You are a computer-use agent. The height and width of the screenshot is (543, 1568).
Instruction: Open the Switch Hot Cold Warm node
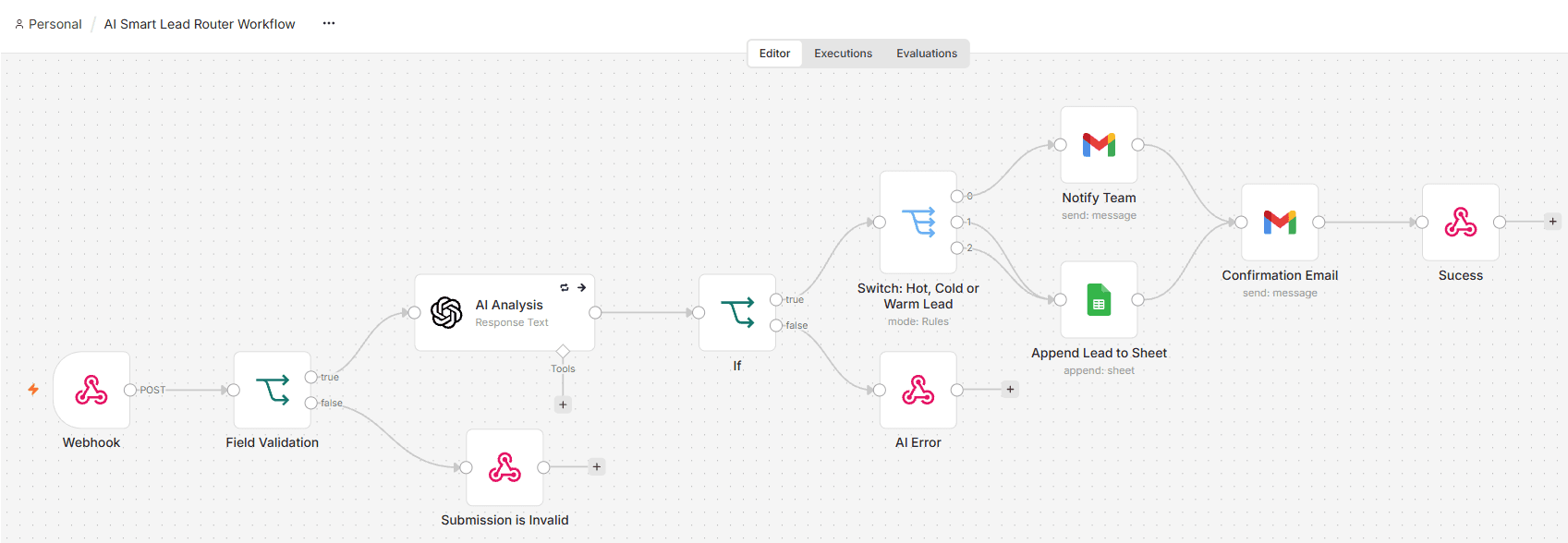pyautogui.click(x=918, y=222)
